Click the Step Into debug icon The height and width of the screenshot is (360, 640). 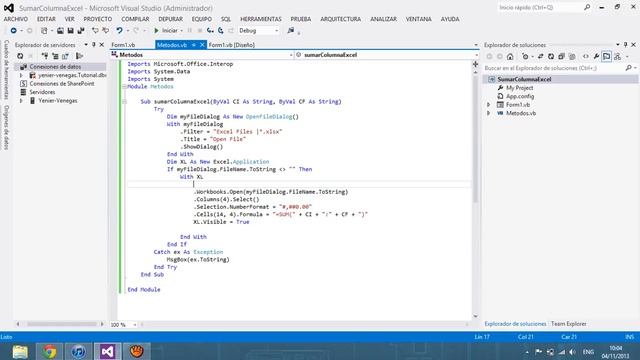(210, 31)
